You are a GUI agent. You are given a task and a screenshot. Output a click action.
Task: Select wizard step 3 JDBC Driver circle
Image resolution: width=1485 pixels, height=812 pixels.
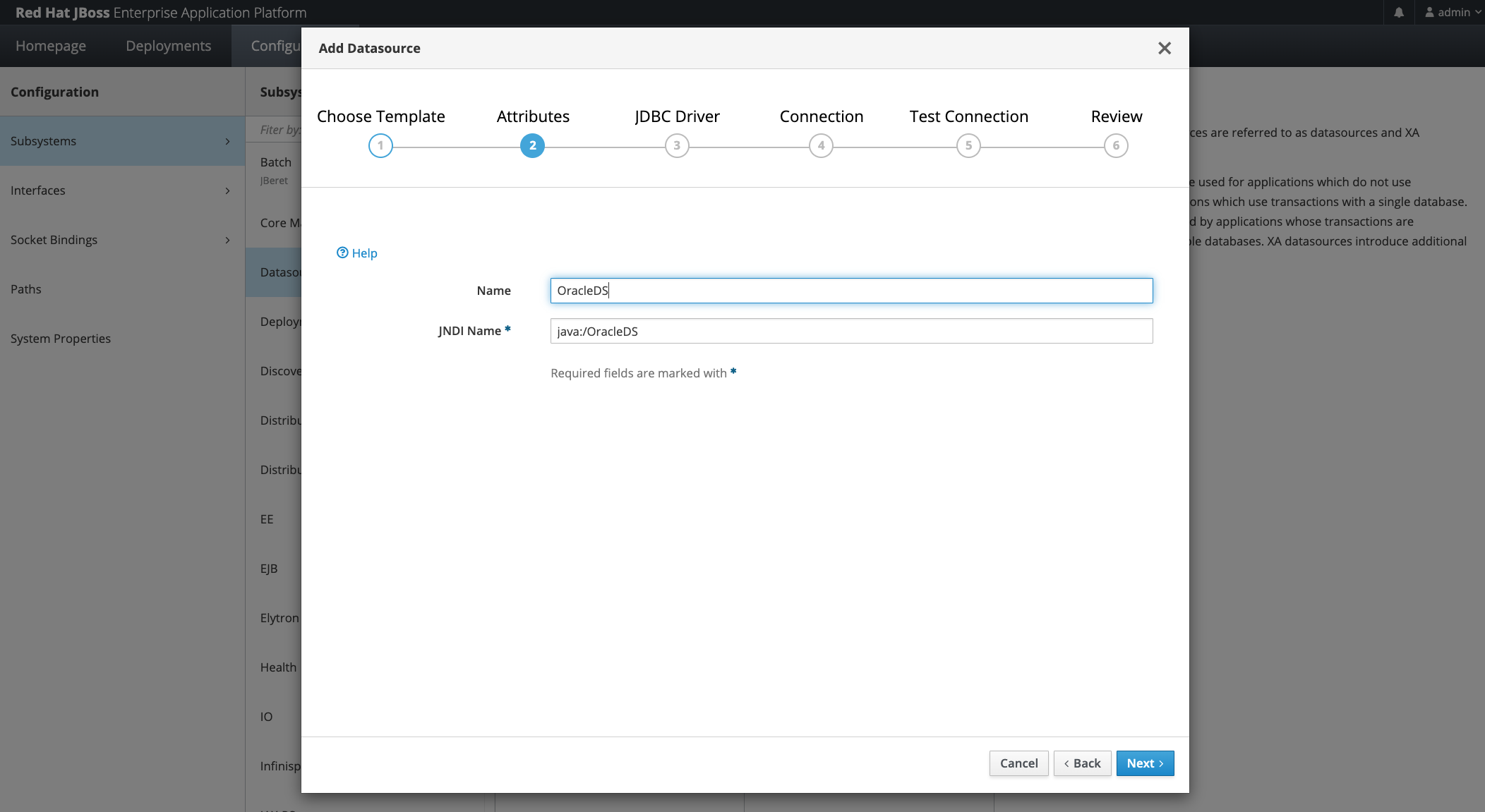tap(676, 145)
